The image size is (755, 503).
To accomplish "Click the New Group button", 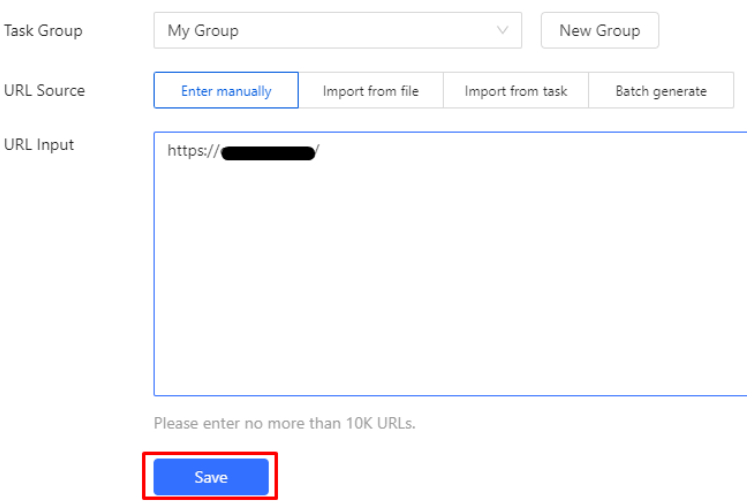I will coord(599,30).
